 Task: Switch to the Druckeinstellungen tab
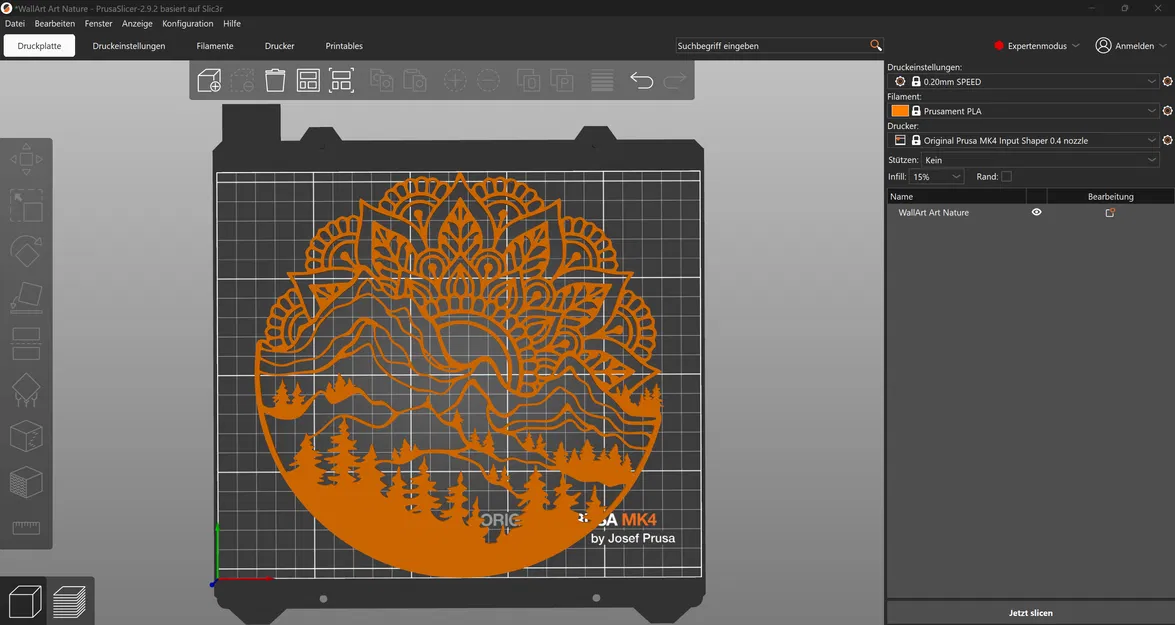[129, 46]
